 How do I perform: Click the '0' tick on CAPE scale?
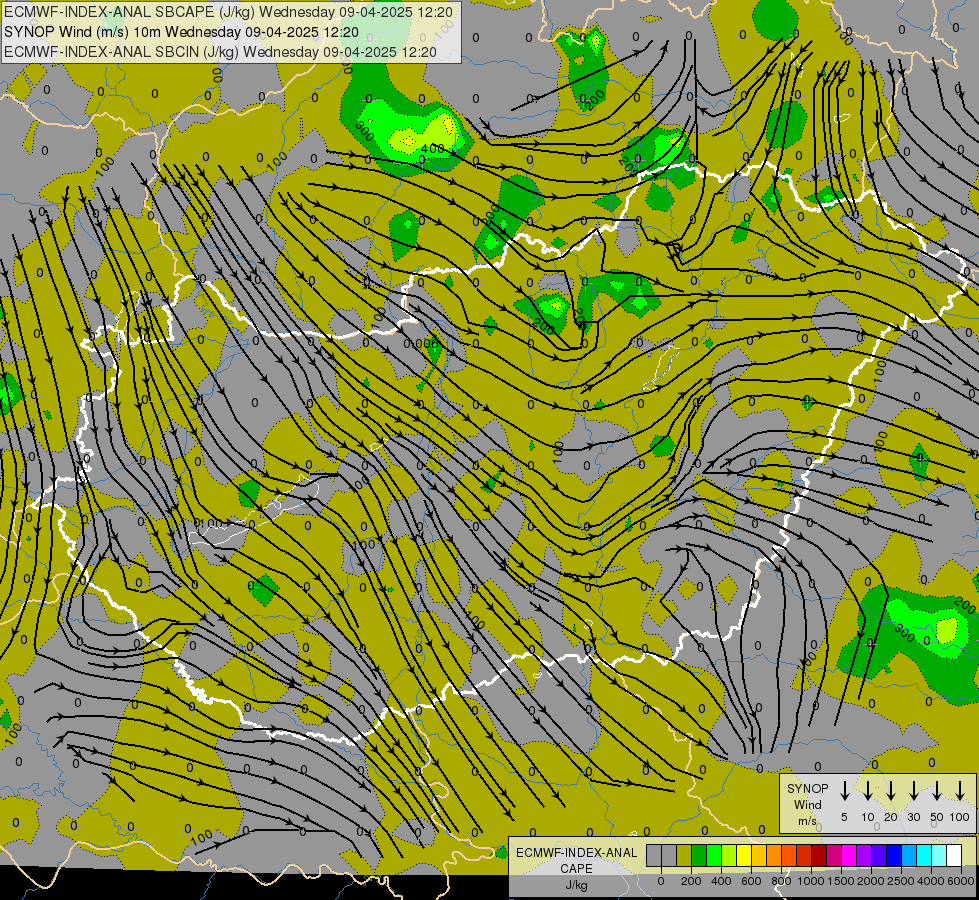661,881
